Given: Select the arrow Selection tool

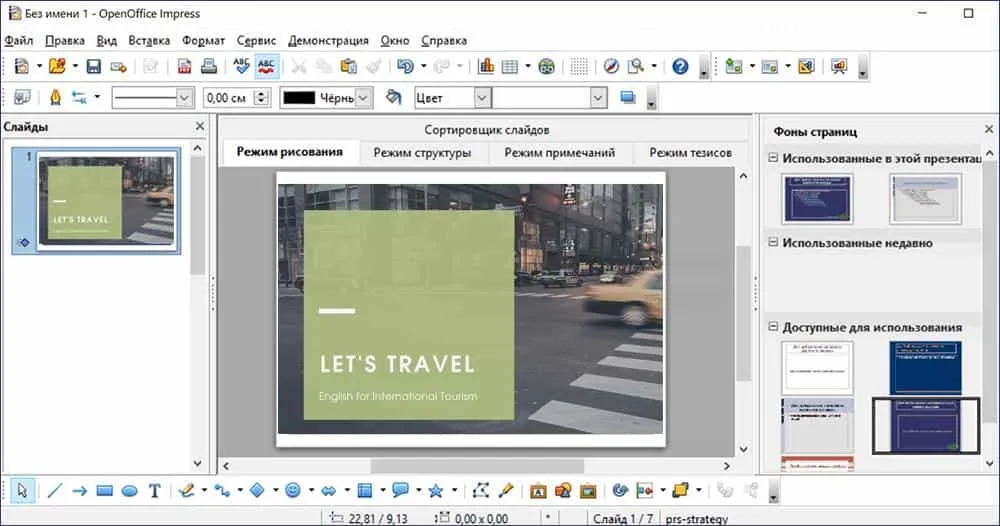Looking at the screenshot, I should [22, 490].
